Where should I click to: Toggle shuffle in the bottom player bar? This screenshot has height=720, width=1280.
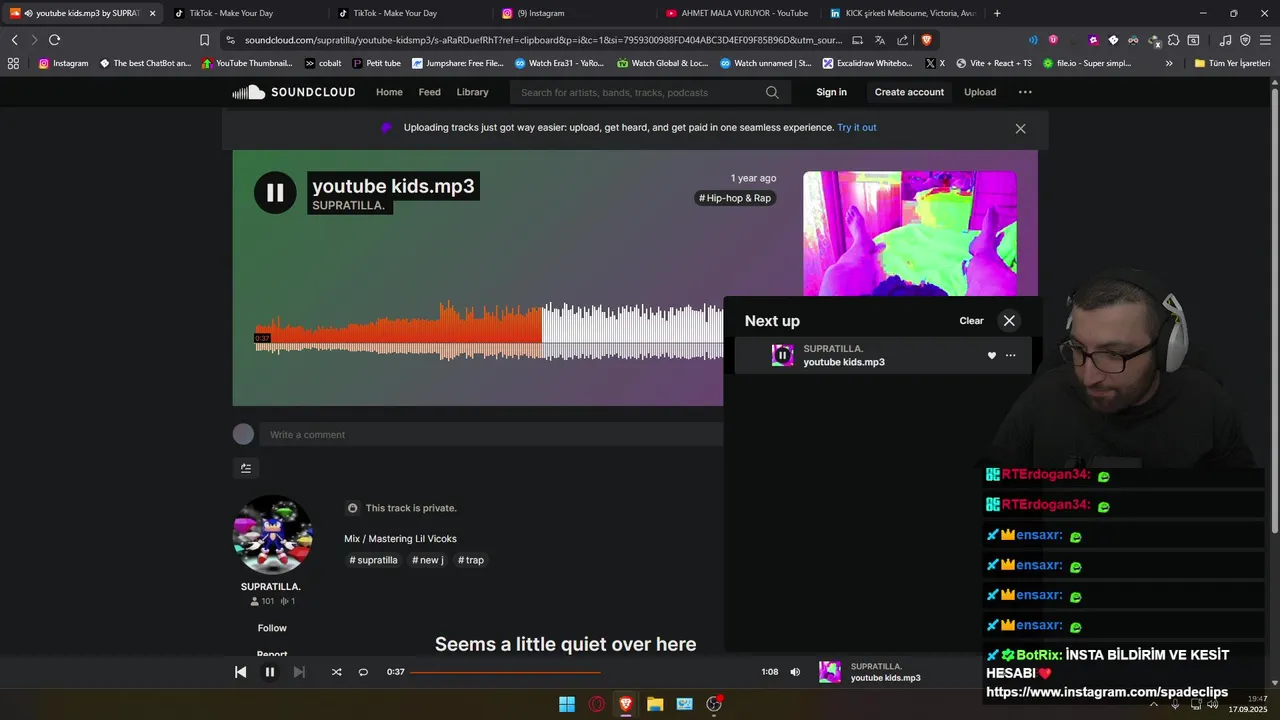[336, 672]
